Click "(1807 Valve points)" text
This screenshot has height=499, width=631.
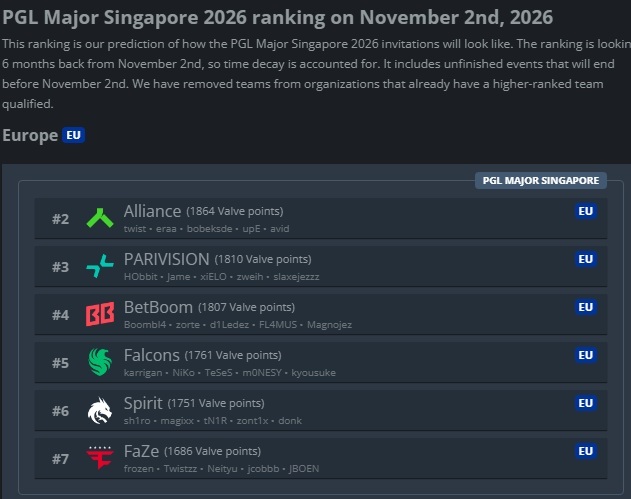click(x=246, y=307)
